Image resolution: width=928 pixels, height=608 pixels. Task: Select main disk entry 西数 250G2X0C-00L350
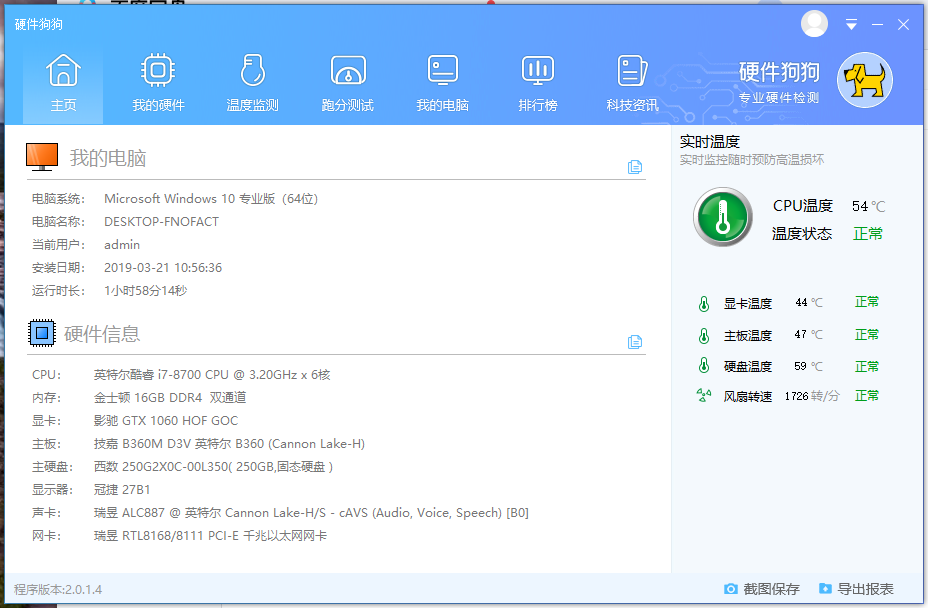(213, 467)
